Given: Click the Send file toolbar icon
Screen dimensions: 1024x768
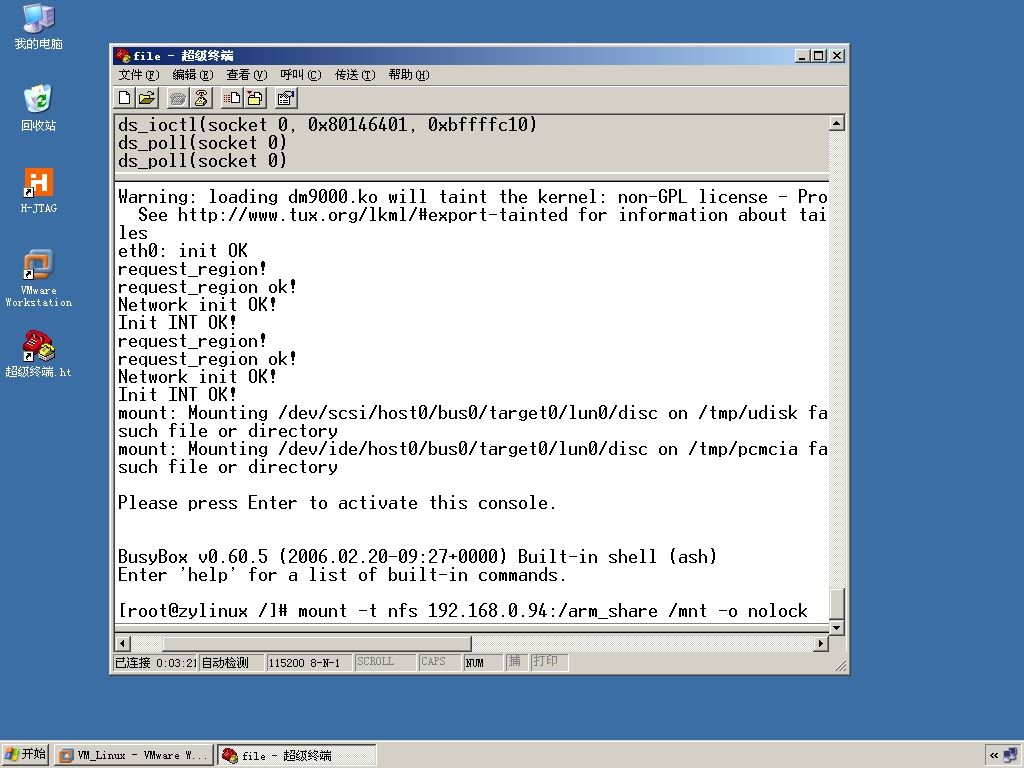Looking at the screenshot, I should (232, 98).
